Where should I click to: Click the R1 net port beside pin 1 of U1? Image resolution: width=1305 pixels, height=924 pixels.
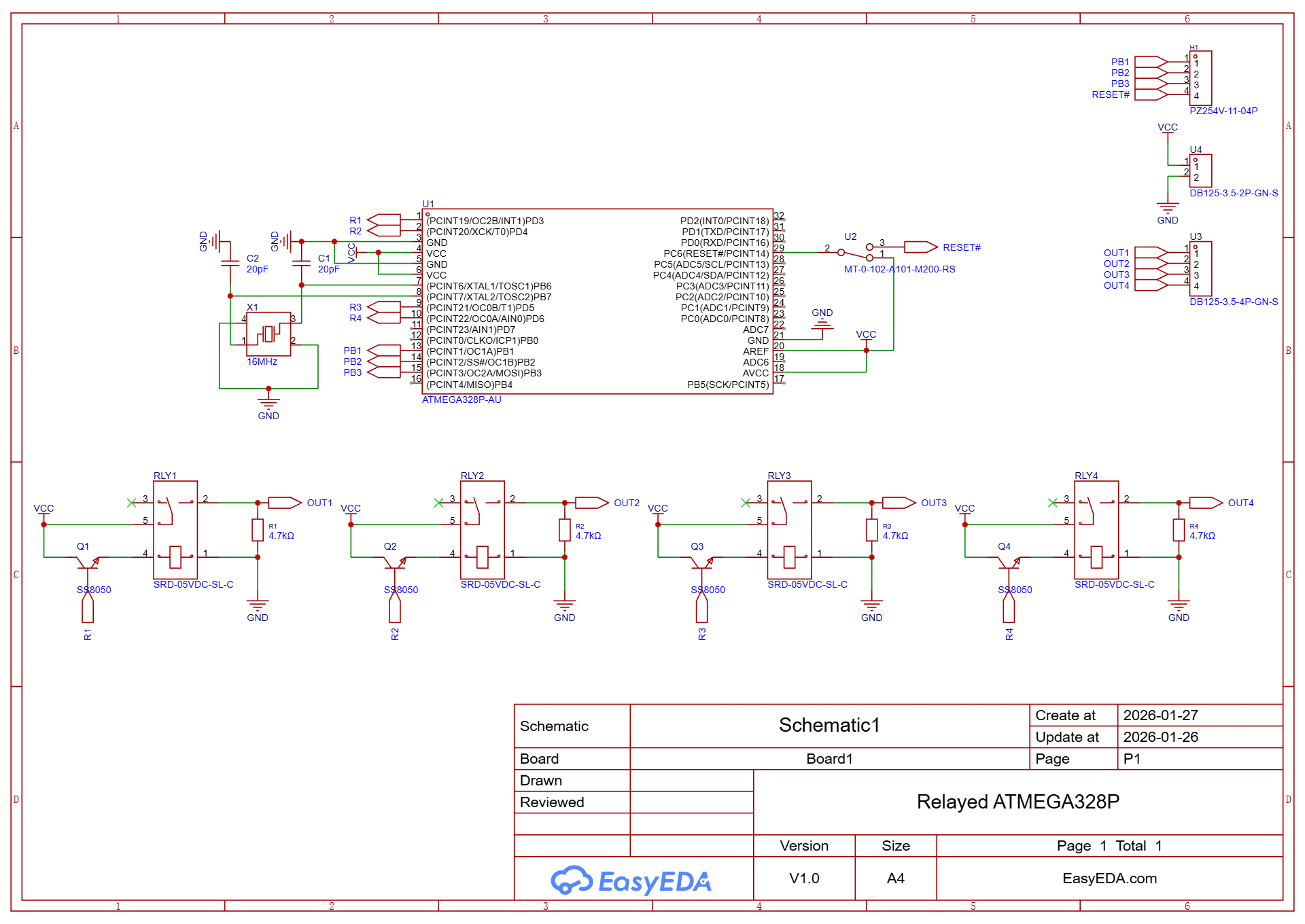tap(384, 220)
